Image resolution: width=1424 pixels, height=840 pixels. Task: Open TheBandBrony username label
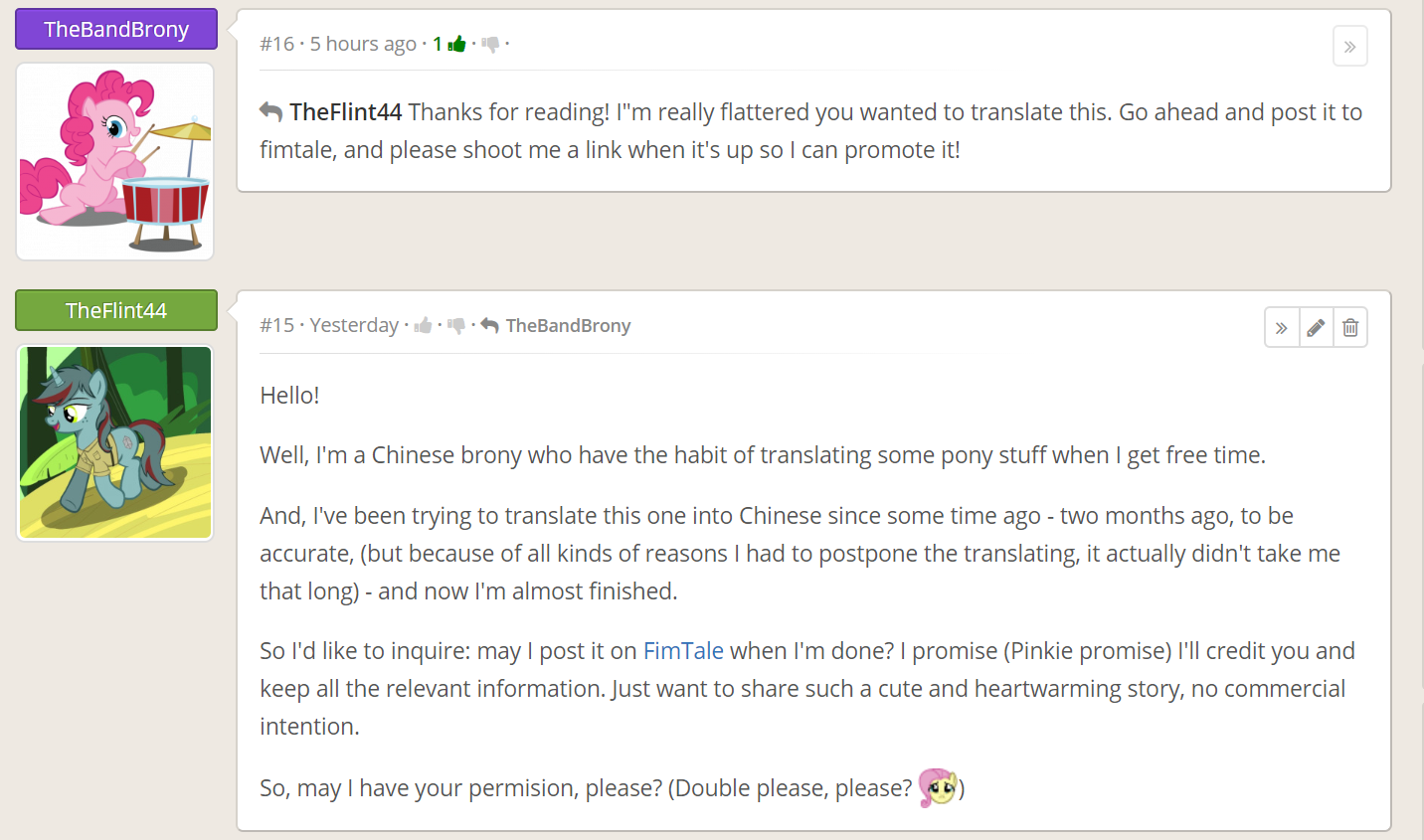pos(116,29)
